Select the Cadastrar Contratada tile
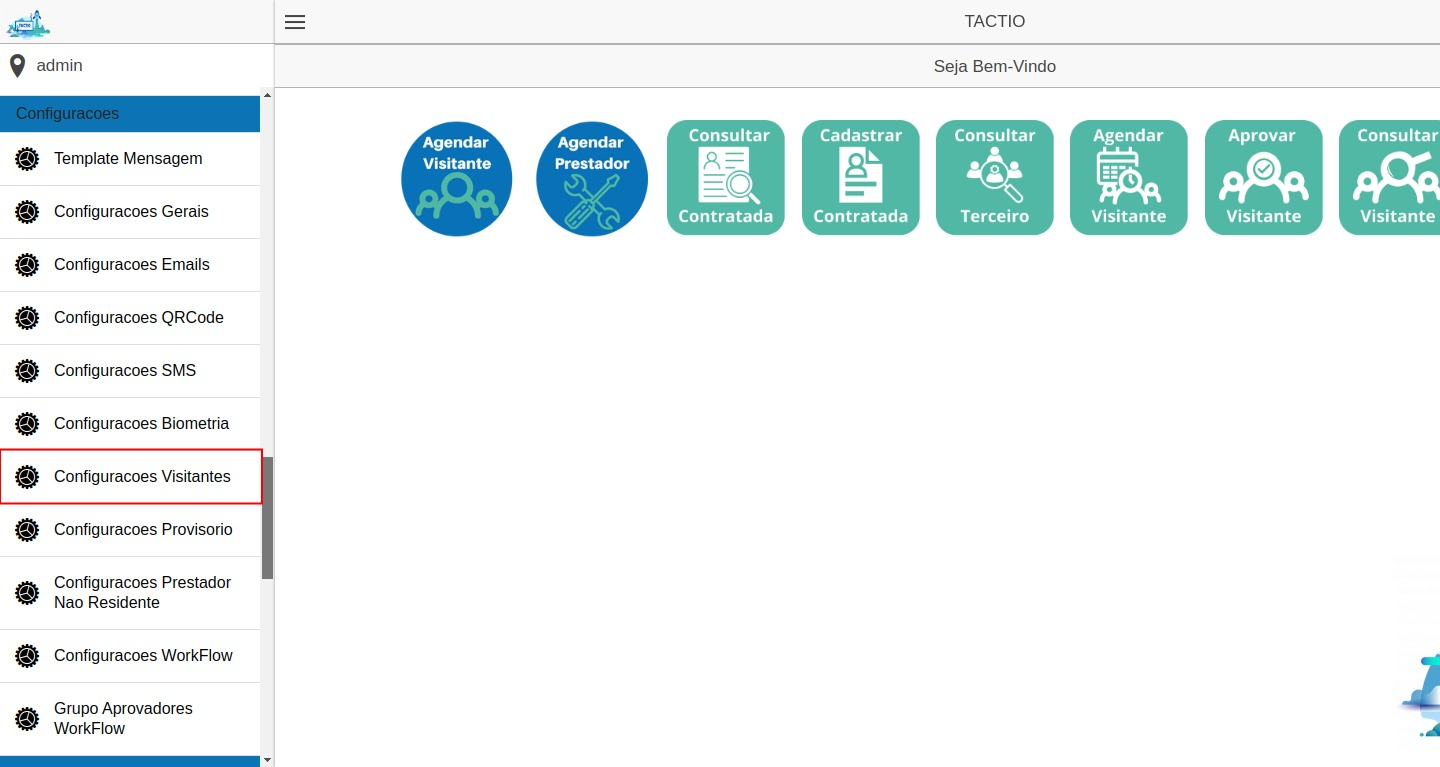 (860, 178)
